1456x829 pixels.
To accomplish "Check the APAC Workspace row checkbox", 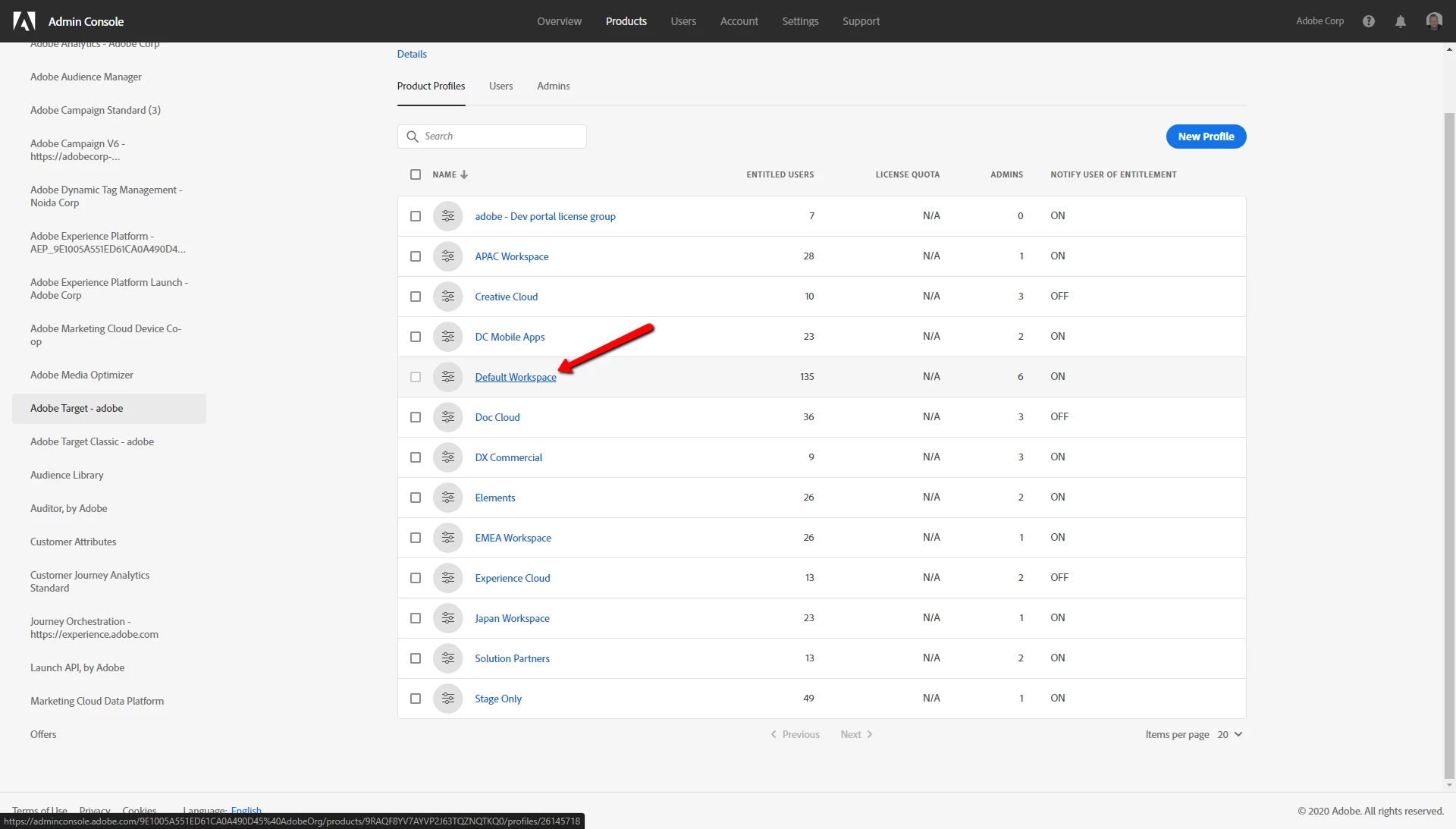I will [x=416, y=256].
